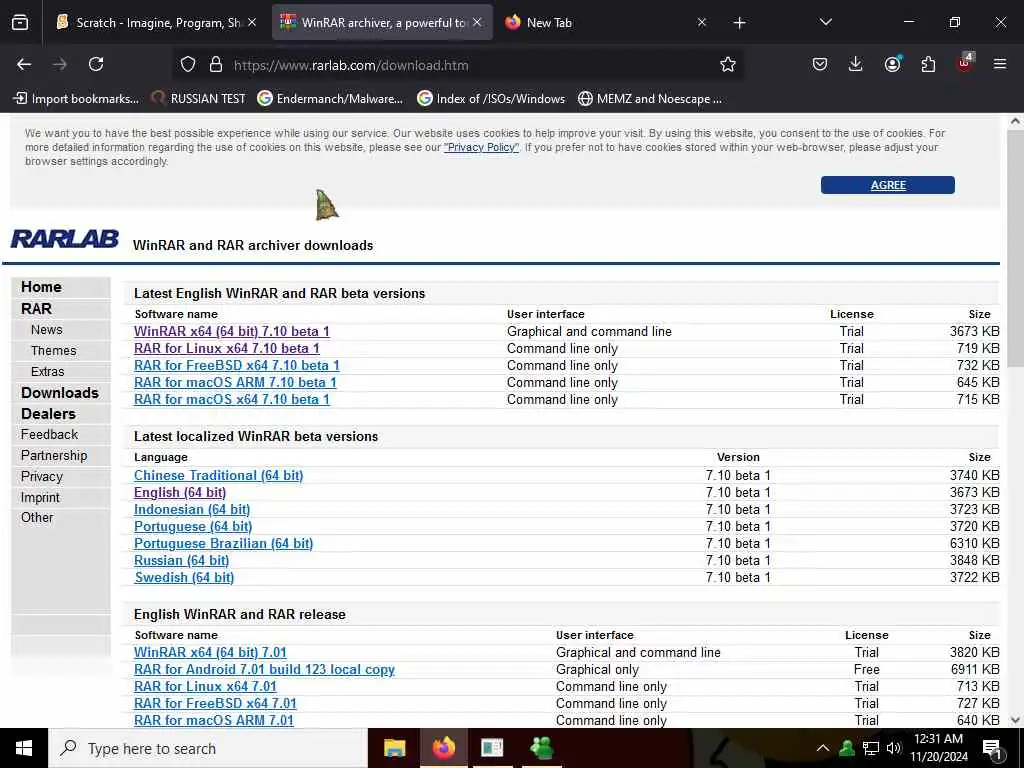
Task: Download Russian (64 bit) version
Action: [182, 560]
